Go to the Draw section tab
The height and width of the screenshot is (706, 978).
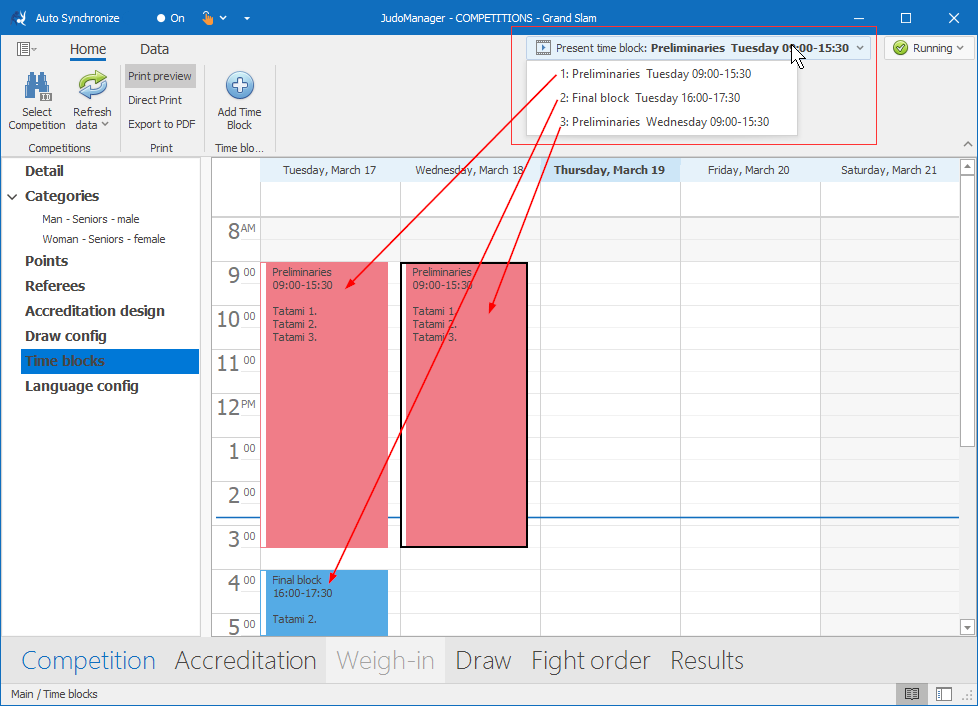(x=483, y=660)
